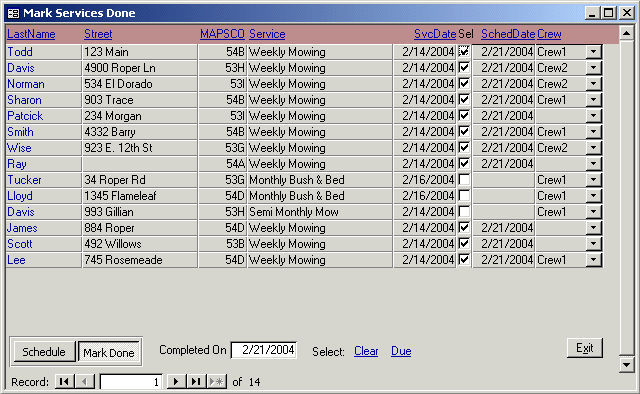Select MAPSCO cell 54A
Screen dimensions: 640x394
[x=222, y=164]
